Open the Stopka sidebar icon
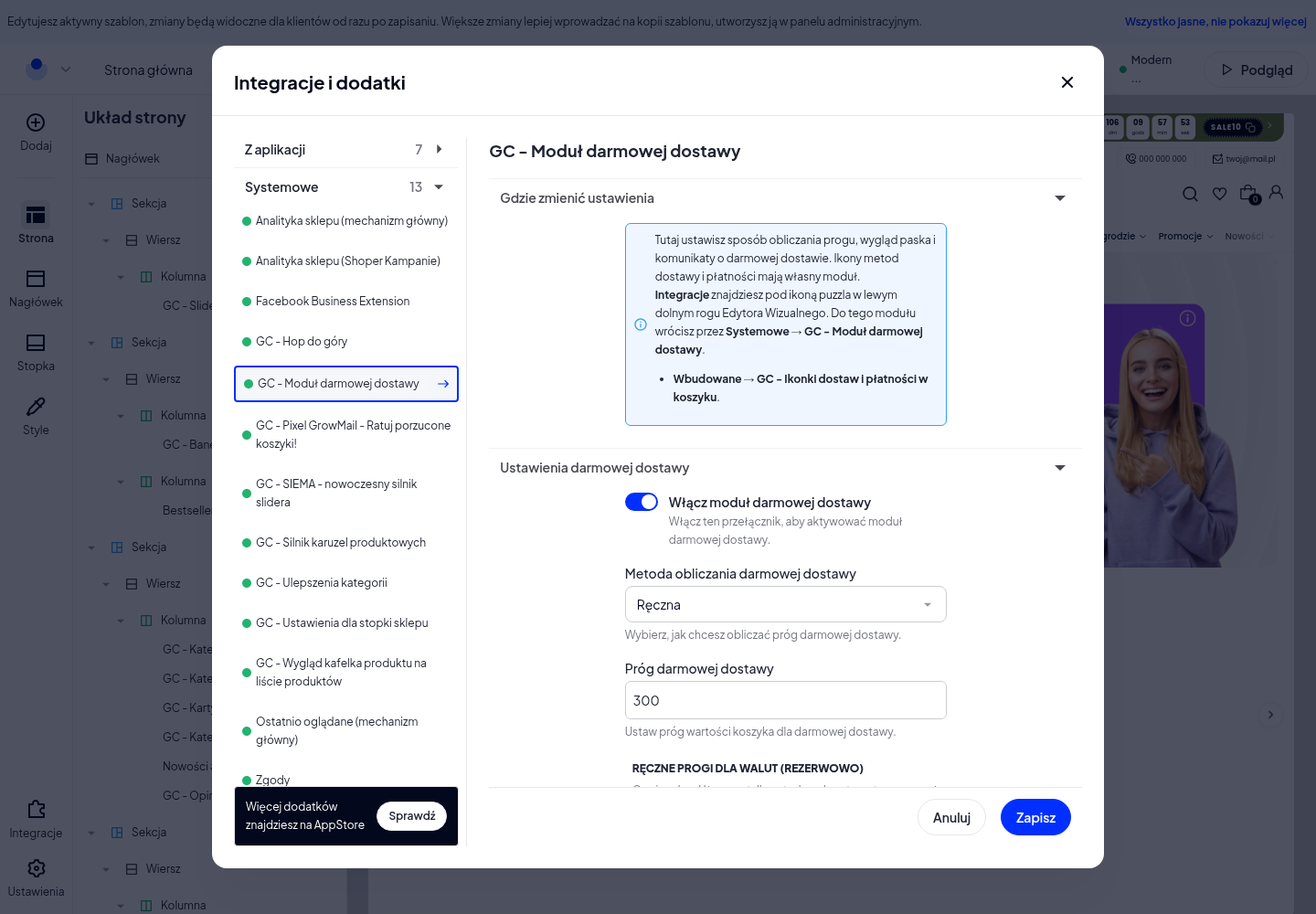 [36, 343]
